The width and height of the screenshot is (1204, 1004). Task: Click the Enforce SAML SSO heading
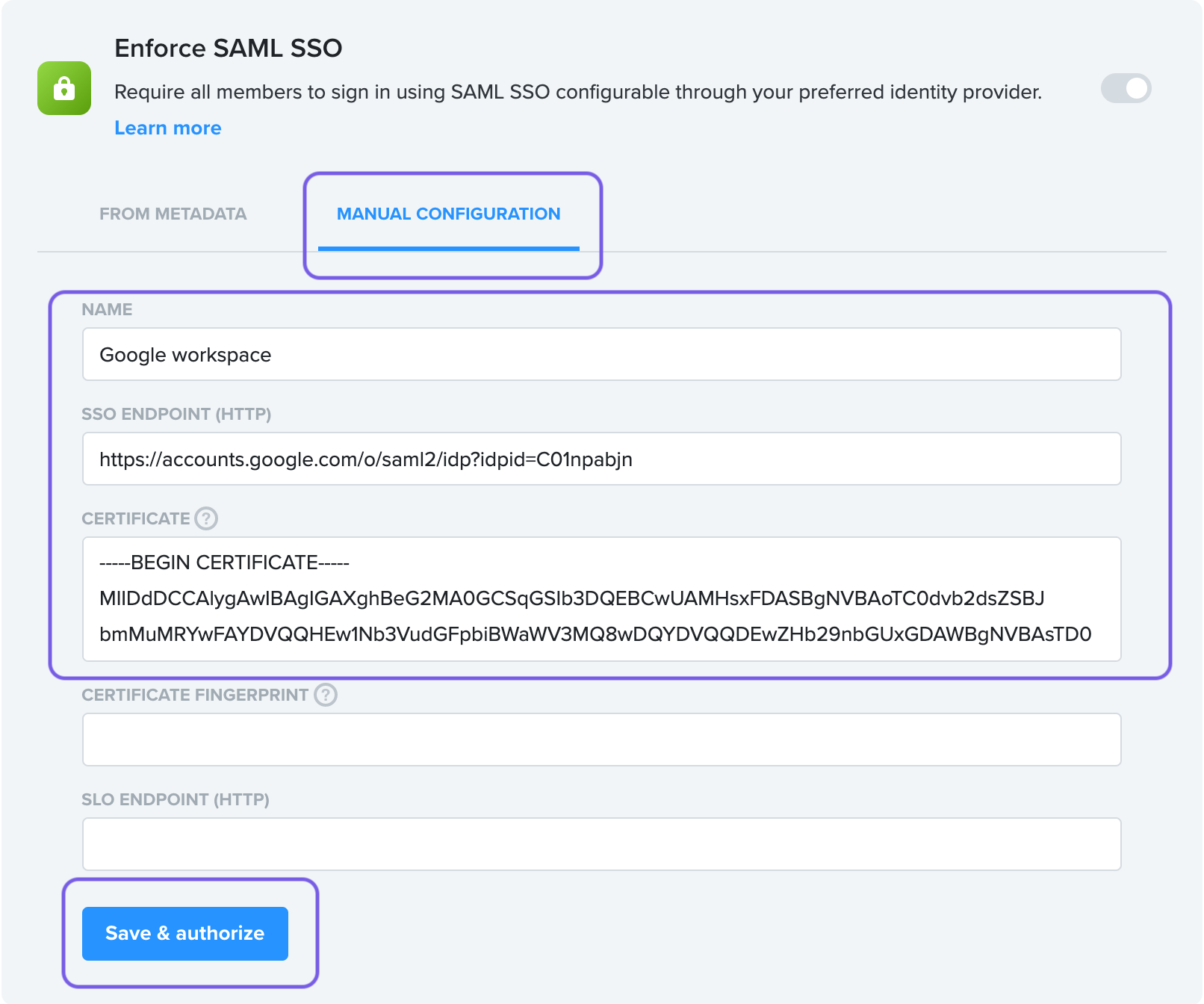pos(229,48)
